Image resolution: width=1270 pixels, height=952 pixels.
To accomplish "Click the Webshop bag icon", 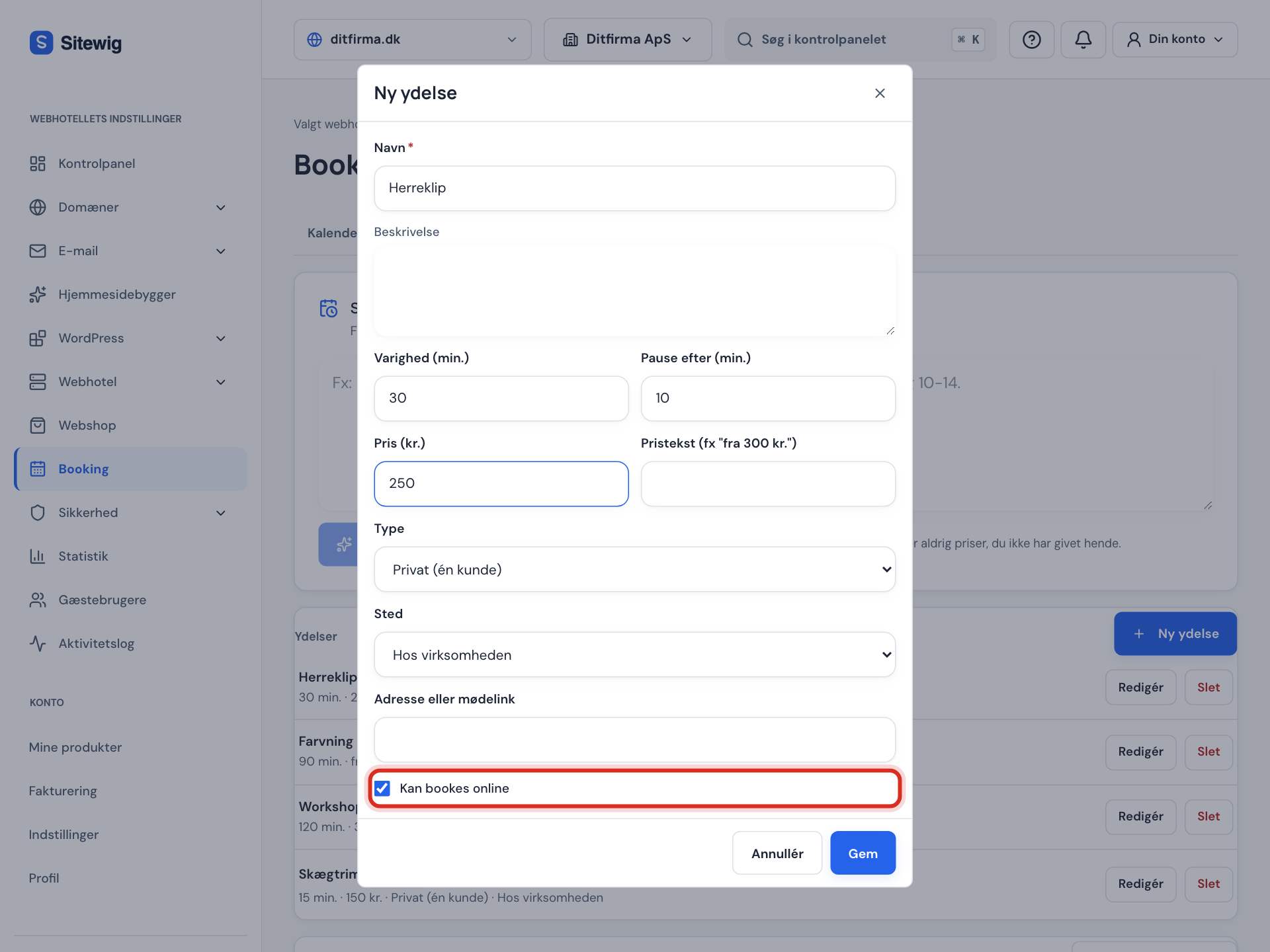I will tap(38, 426).
